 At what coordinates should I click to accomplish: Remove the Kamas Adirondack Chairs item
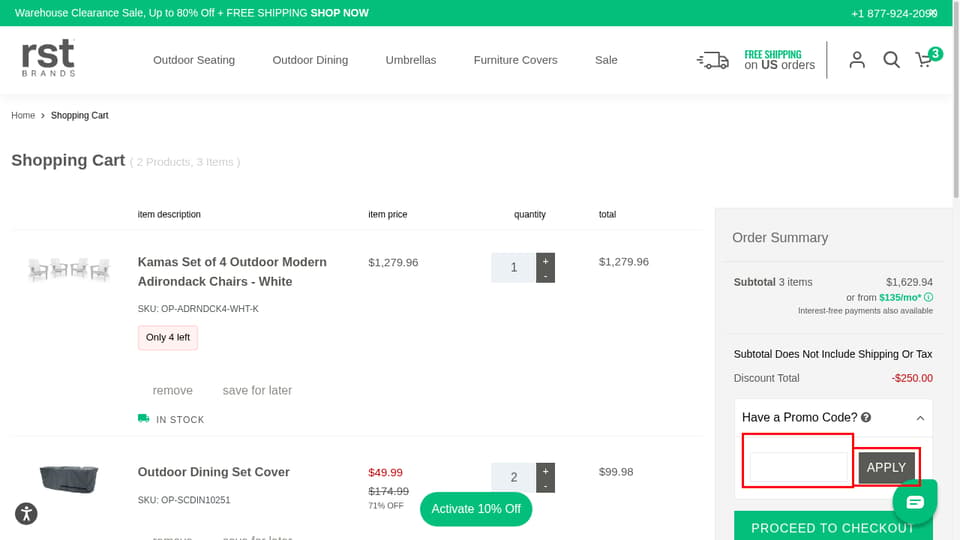pyautogui.click(x=173, y=391)
